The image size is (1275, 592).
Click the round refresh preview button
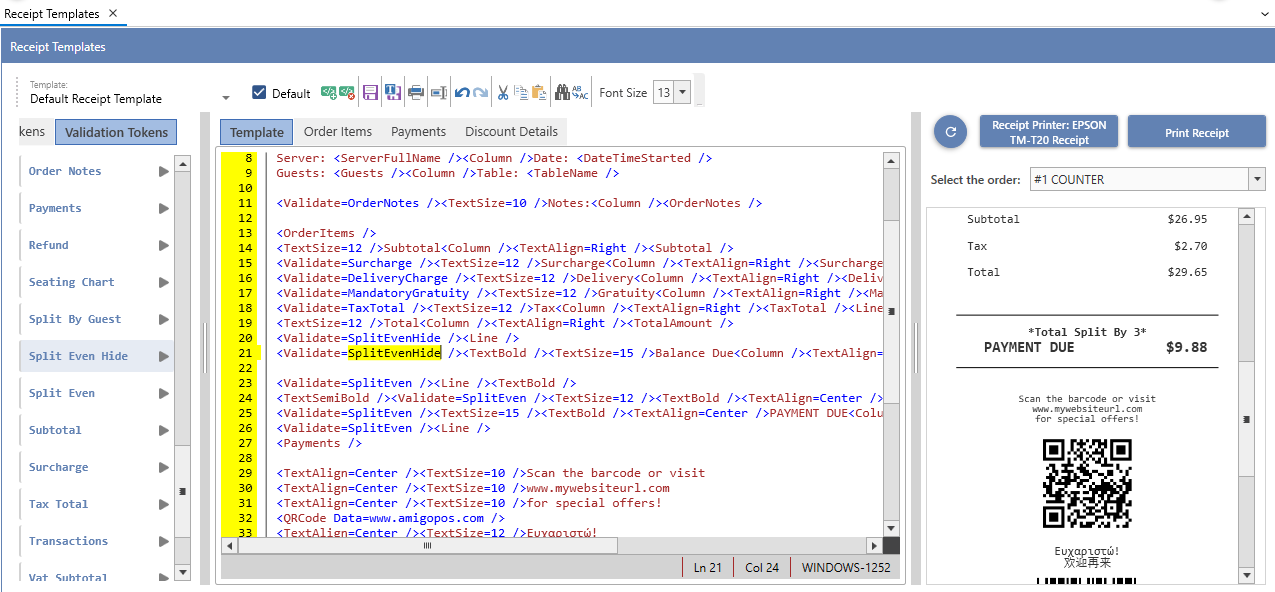(950, 132)
